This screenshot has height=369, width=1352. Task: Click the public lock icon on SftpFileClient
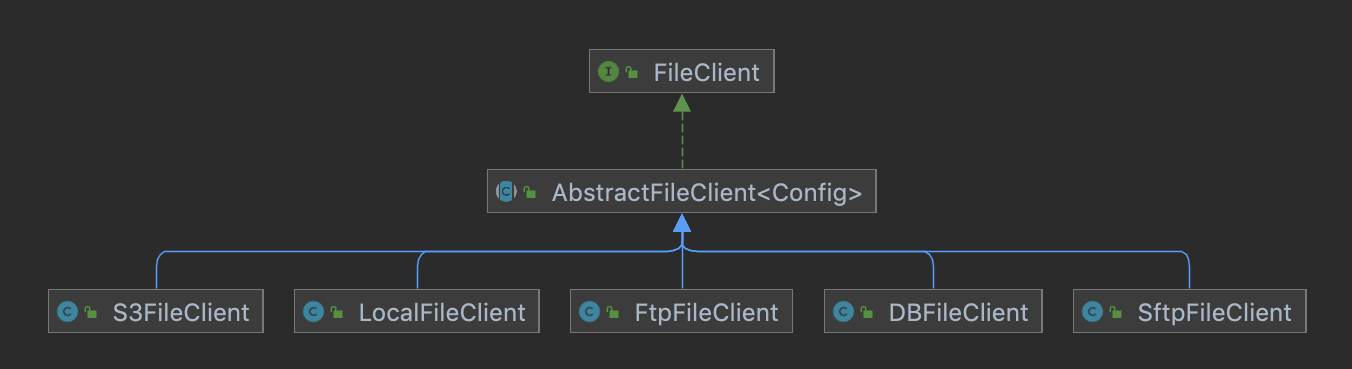click(1116, 313)
